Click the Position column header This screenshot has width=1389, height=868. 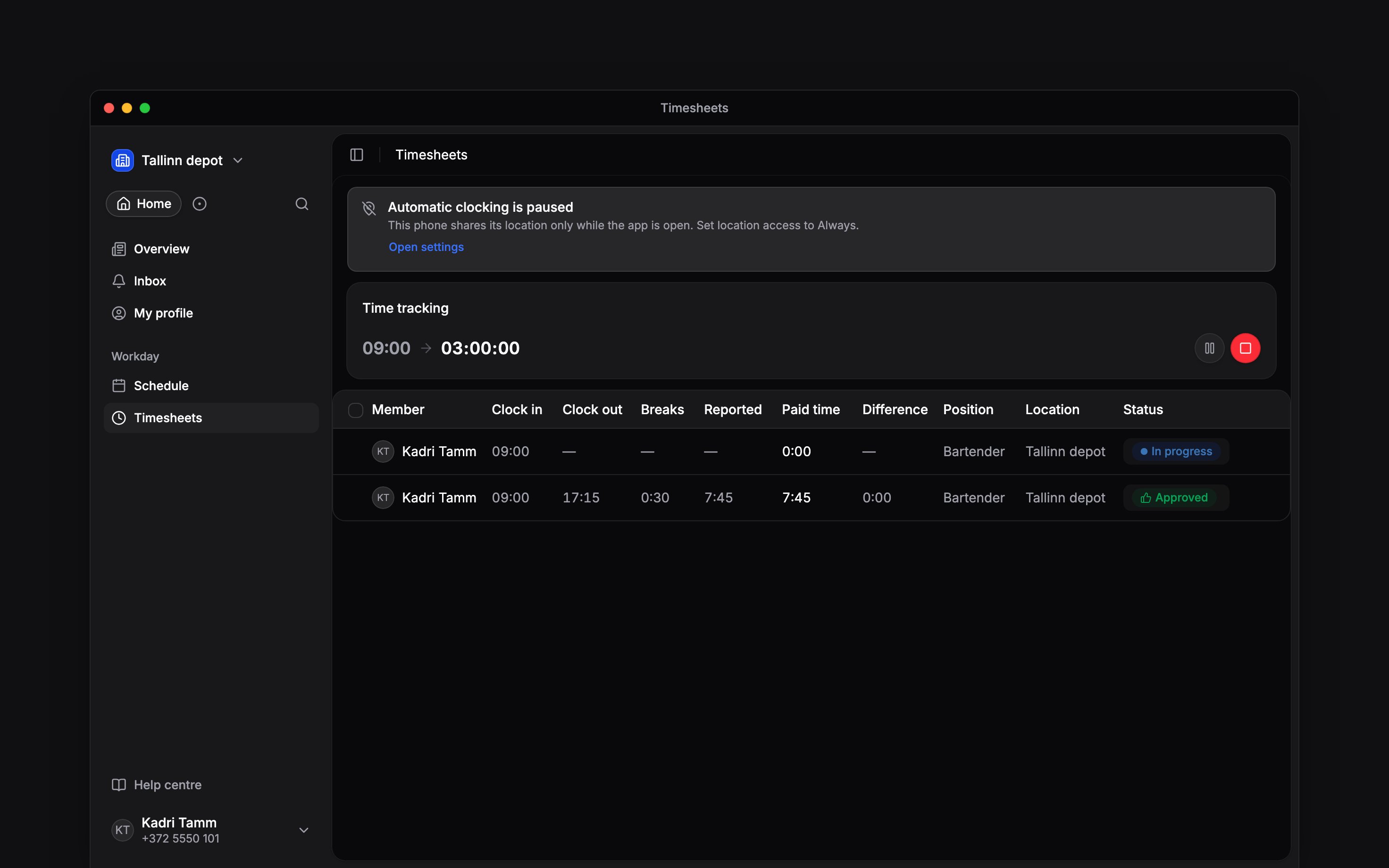coord(968,410)
